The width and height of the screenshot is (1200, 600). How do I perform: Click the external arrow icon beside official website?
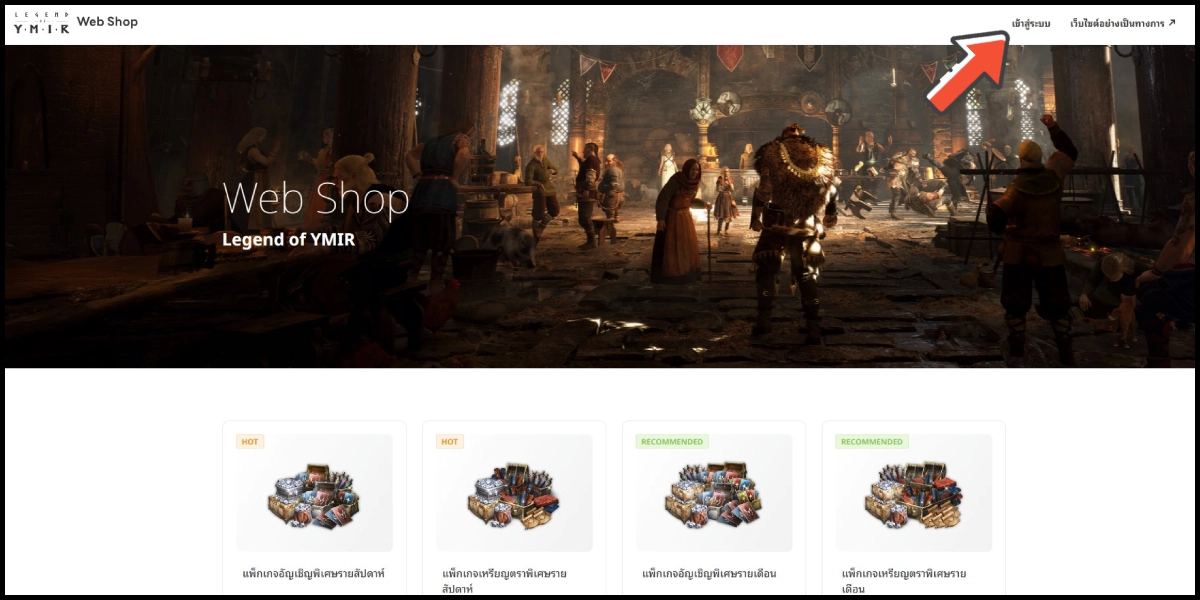pyautogui.click(x=1171, y=22)
